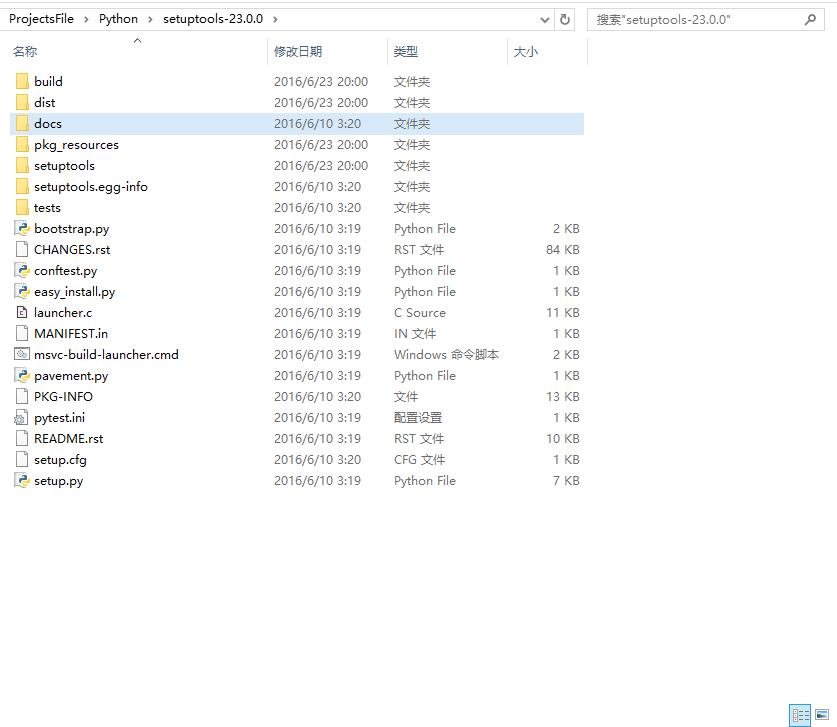Click the search magnifier icon
This screenshot has height=727, width=837.
[810, 20]
